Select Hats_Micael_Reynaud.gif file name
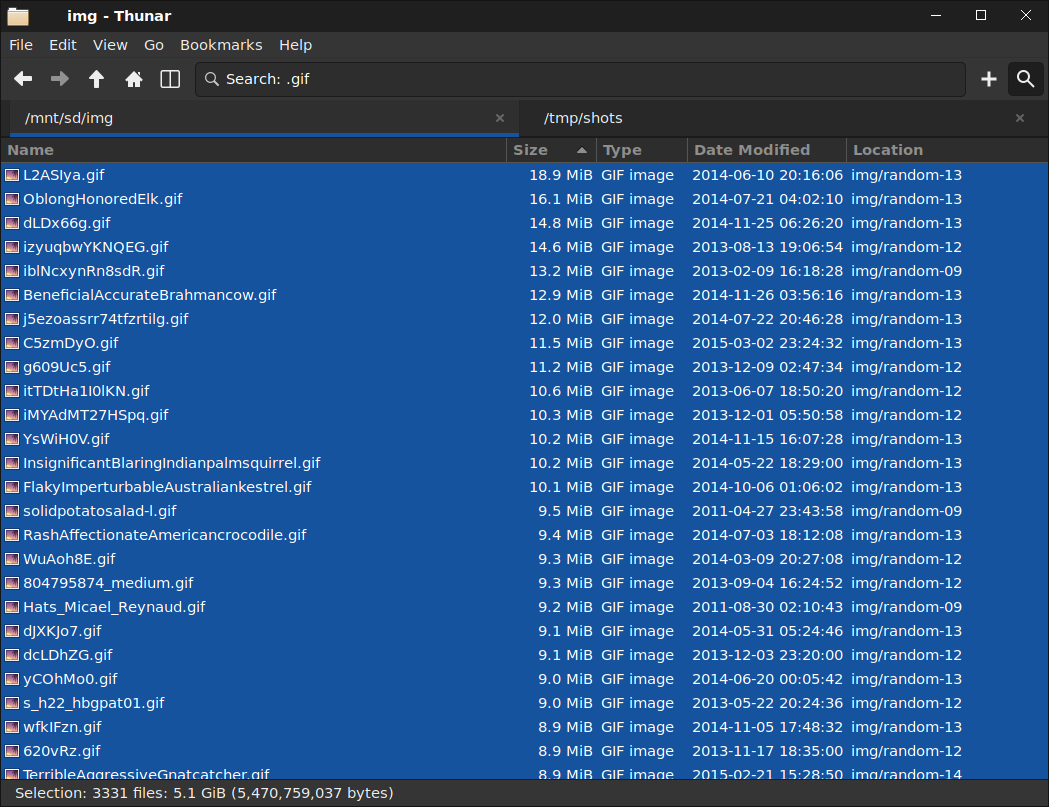 [x=114, y=608]
